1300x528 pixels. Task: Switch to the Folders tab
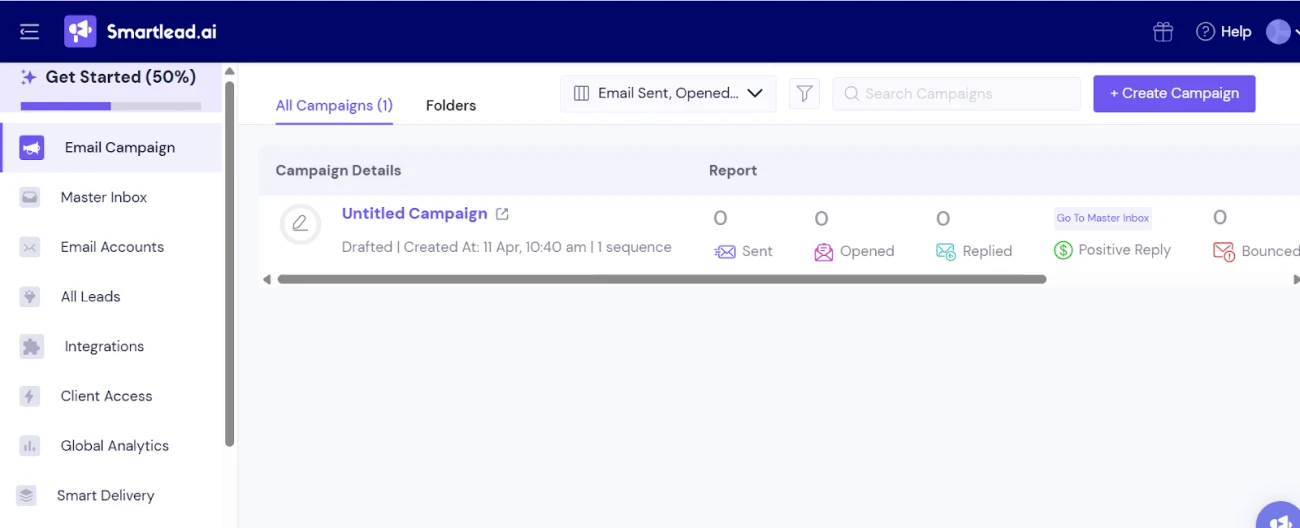(x=451, y=105)
